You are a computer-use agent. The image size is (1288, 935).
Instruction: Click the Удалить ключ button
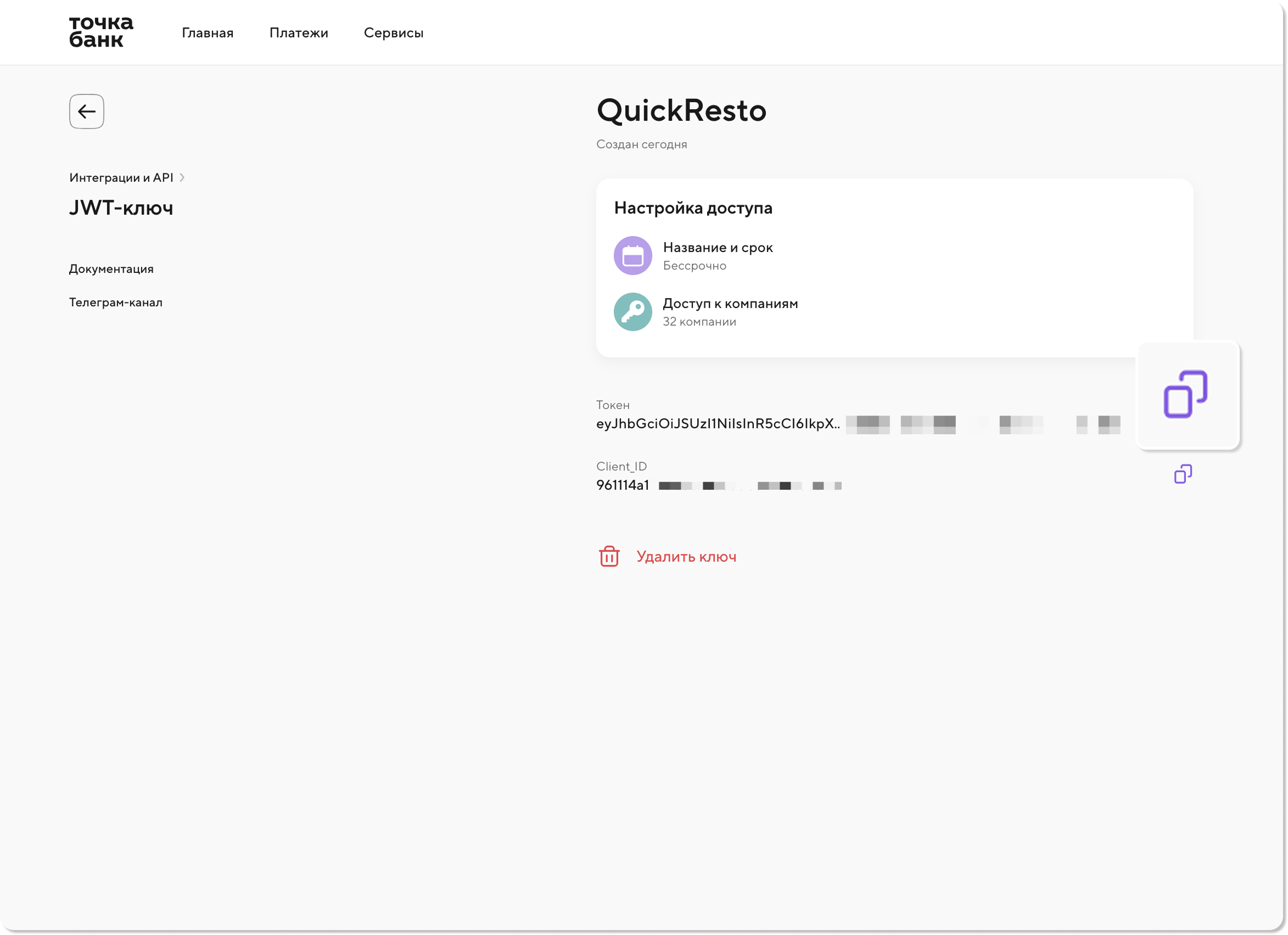686,556
